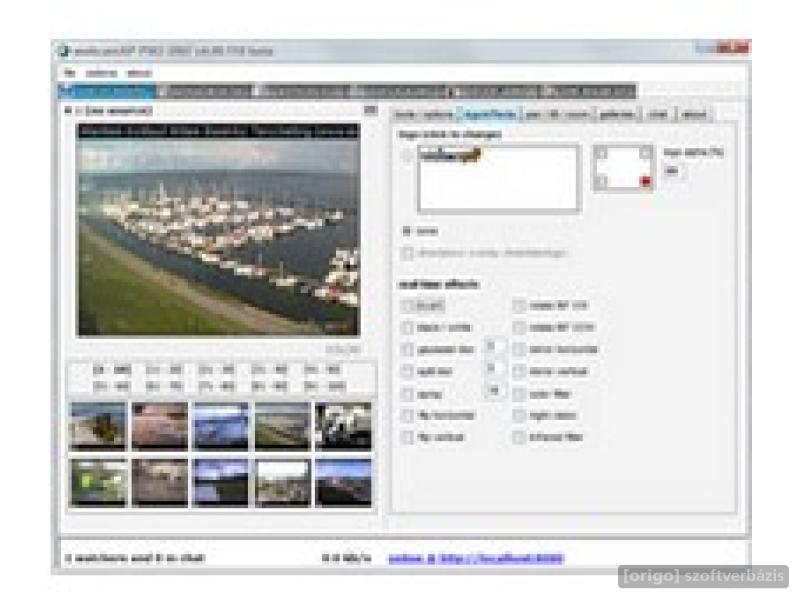Enable the noise effect
This screenshot has width=800, height=600.
tap(407, 394)
